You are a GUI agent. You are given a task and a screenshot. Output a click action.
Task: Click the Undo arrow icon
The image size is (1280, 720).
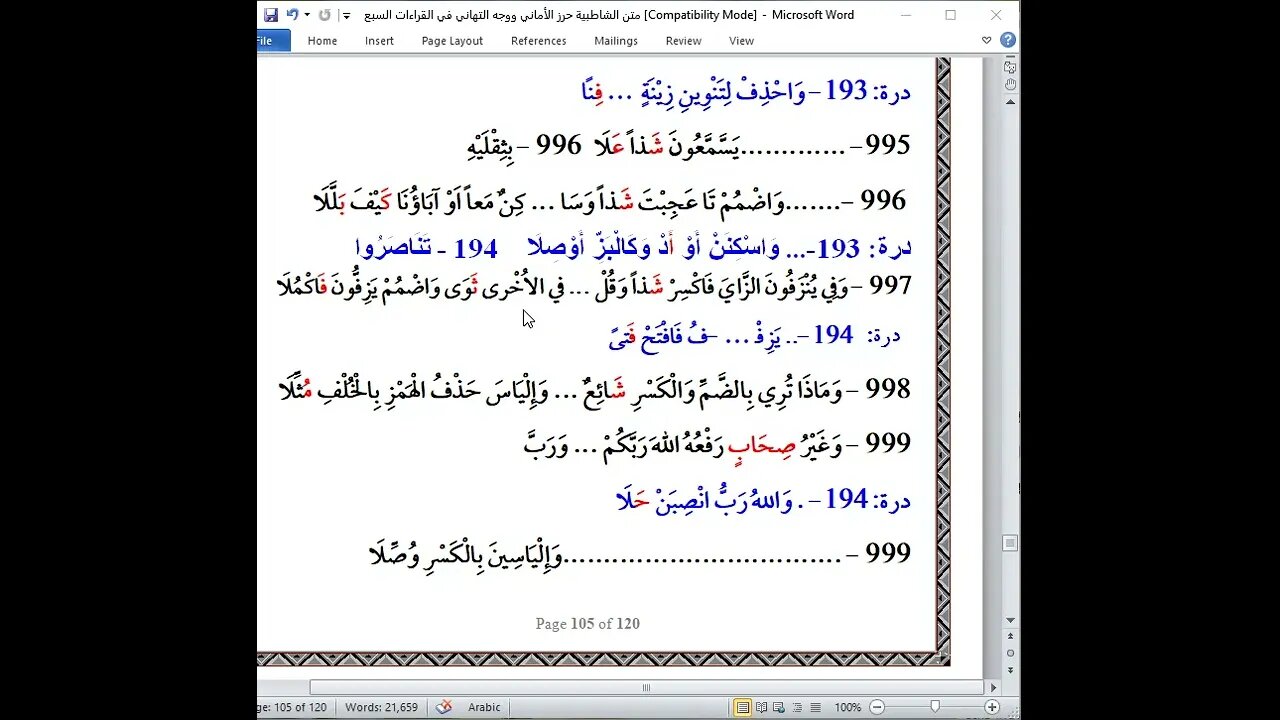(292, 15)
